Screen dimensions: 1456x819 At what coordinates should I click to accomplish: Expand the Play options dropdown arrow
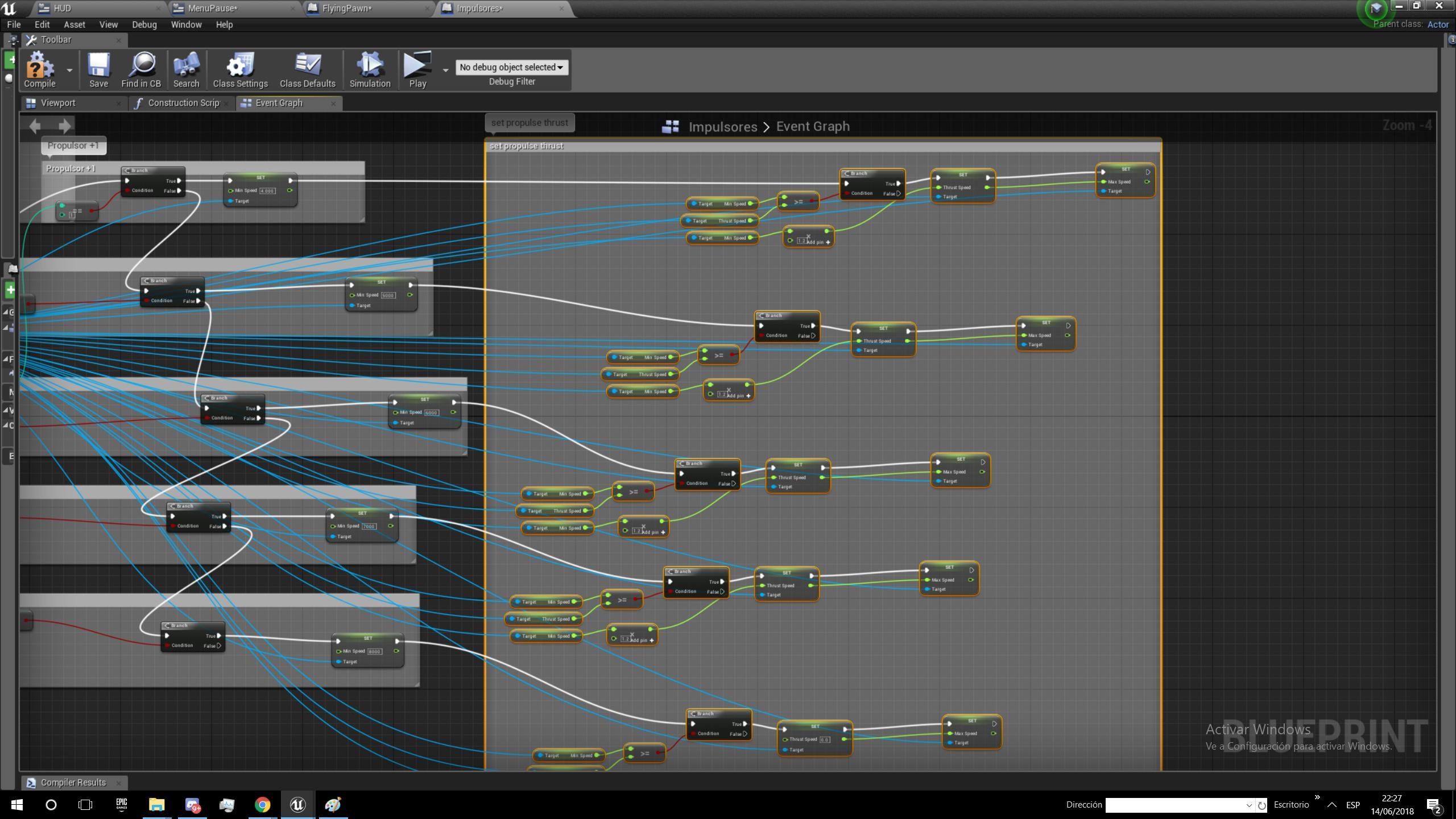point(445,71)
